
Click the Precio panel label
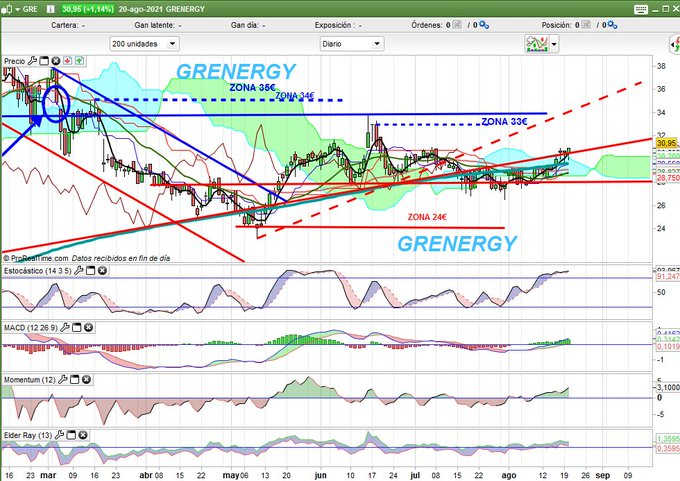(x=15, y=61)
